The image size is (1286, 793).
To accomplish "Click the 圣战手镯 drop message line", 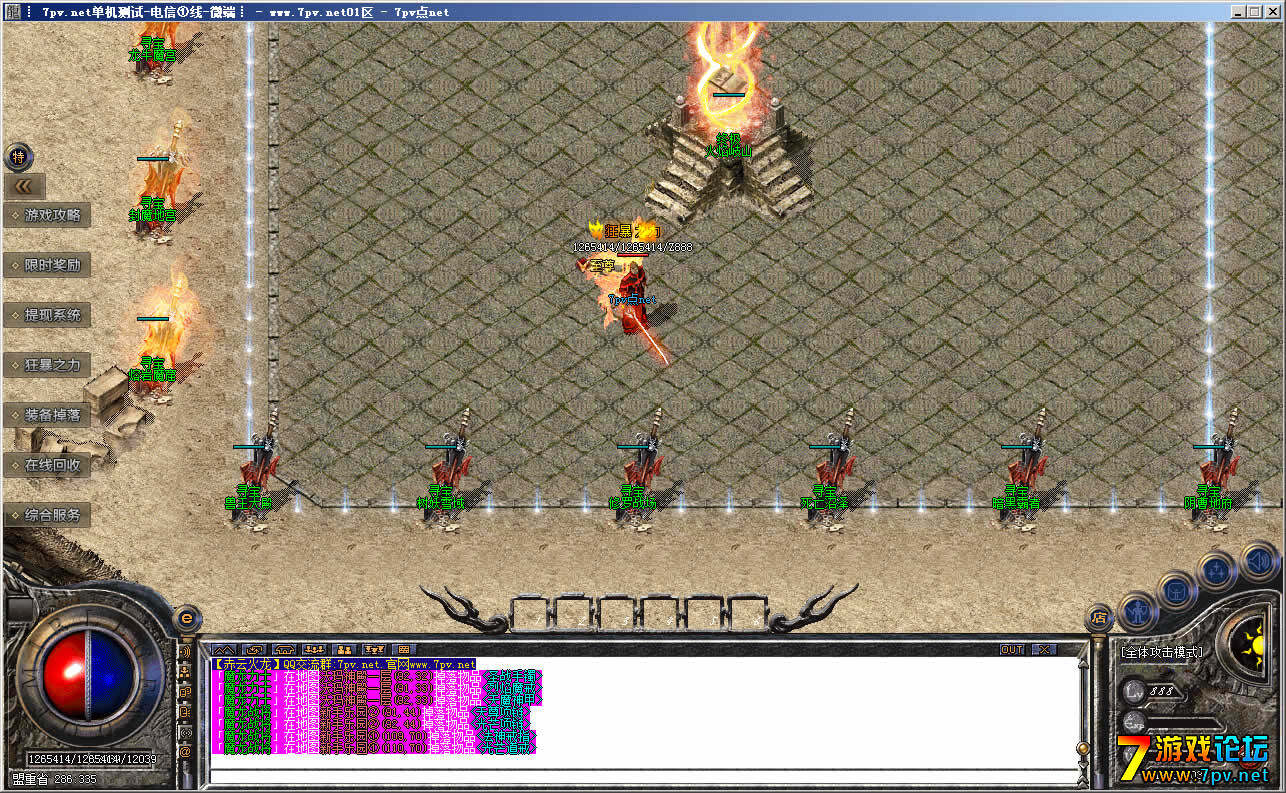I will (x=378, y=676).
